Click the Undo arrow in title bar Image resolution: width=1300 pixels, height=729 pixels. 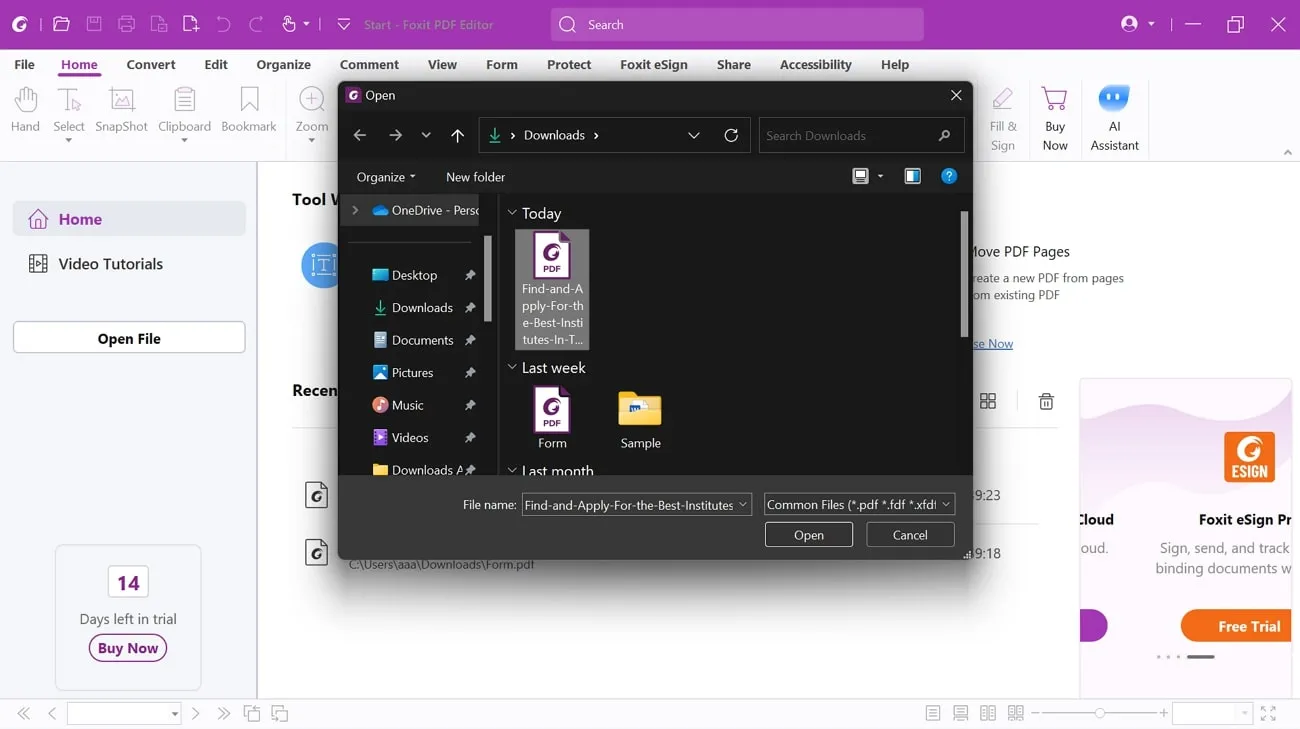coord(223,24)
